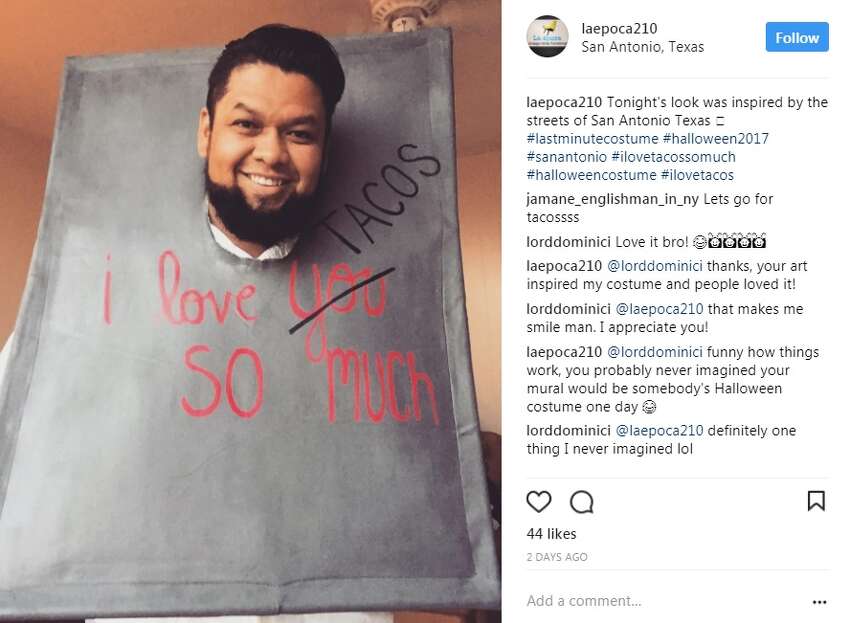The height and width of the screenshot is (623, 850).
Task: Open laepoca210 profile picture
Action: (x=548, y=36)
